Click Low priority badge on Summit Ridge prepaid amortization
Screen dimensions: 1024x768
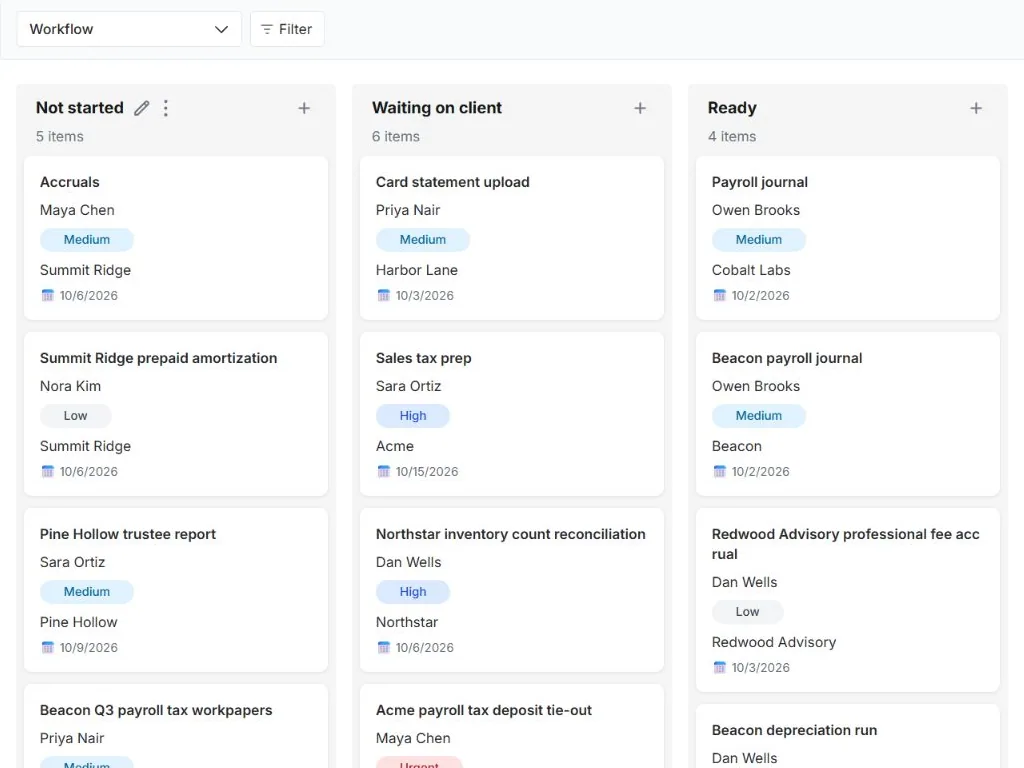point(76,416)
